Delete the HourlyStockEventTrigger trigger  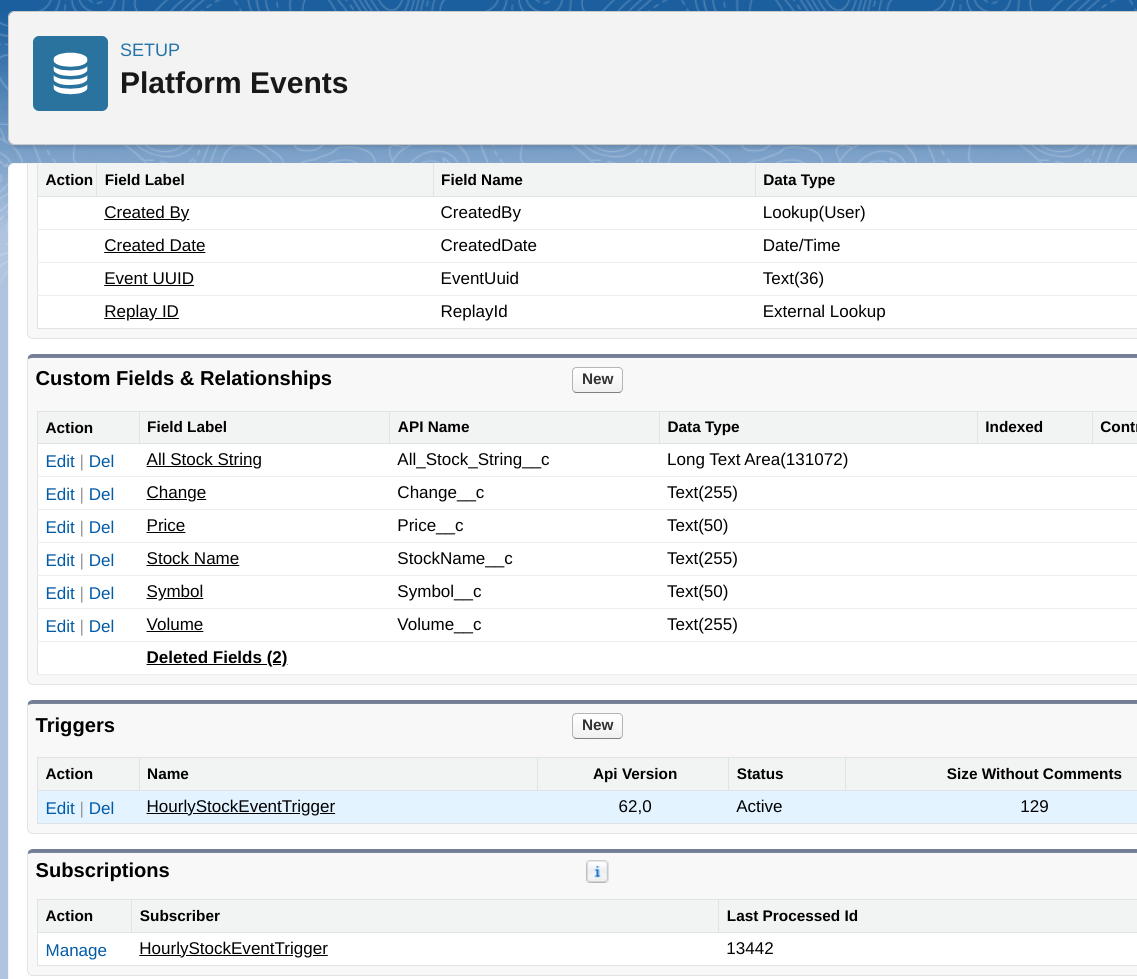[101, 808]
